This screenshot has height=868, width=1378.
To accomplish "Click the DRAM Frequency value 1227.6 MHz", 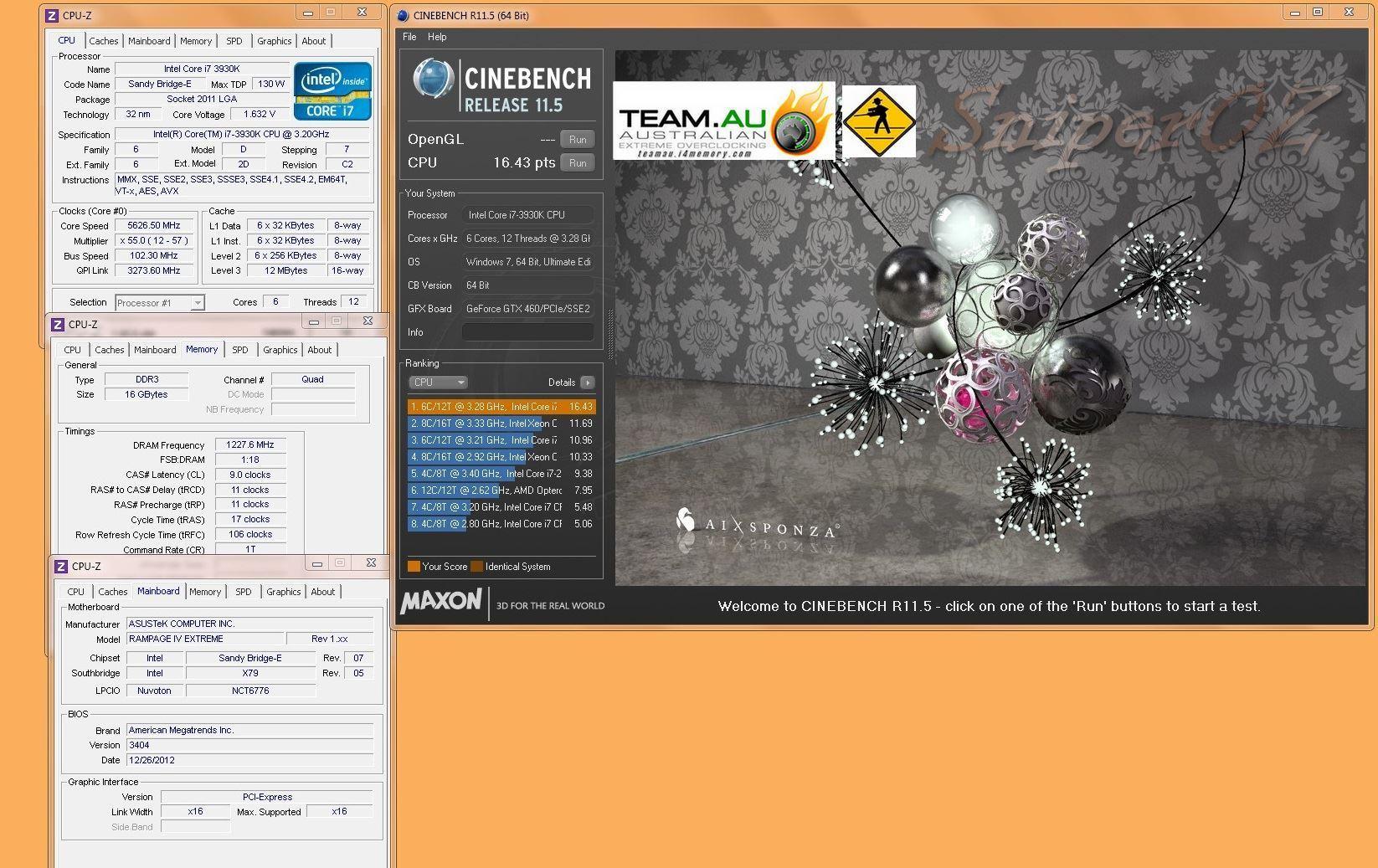I will pos(250,445).
